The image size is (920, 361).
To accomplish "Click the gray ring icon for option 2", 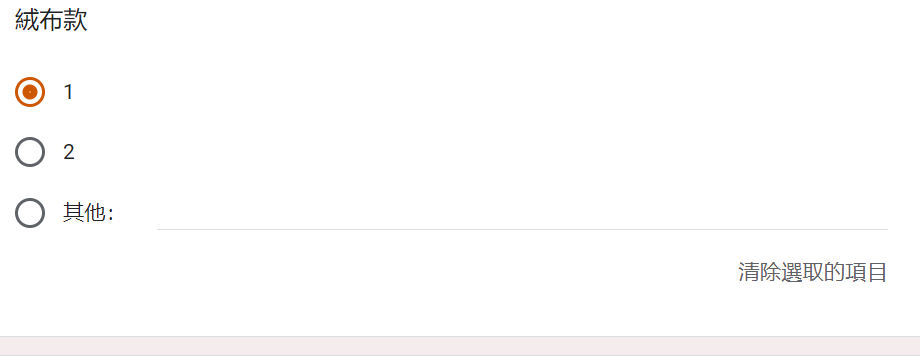I will click(x=30, y=152).
